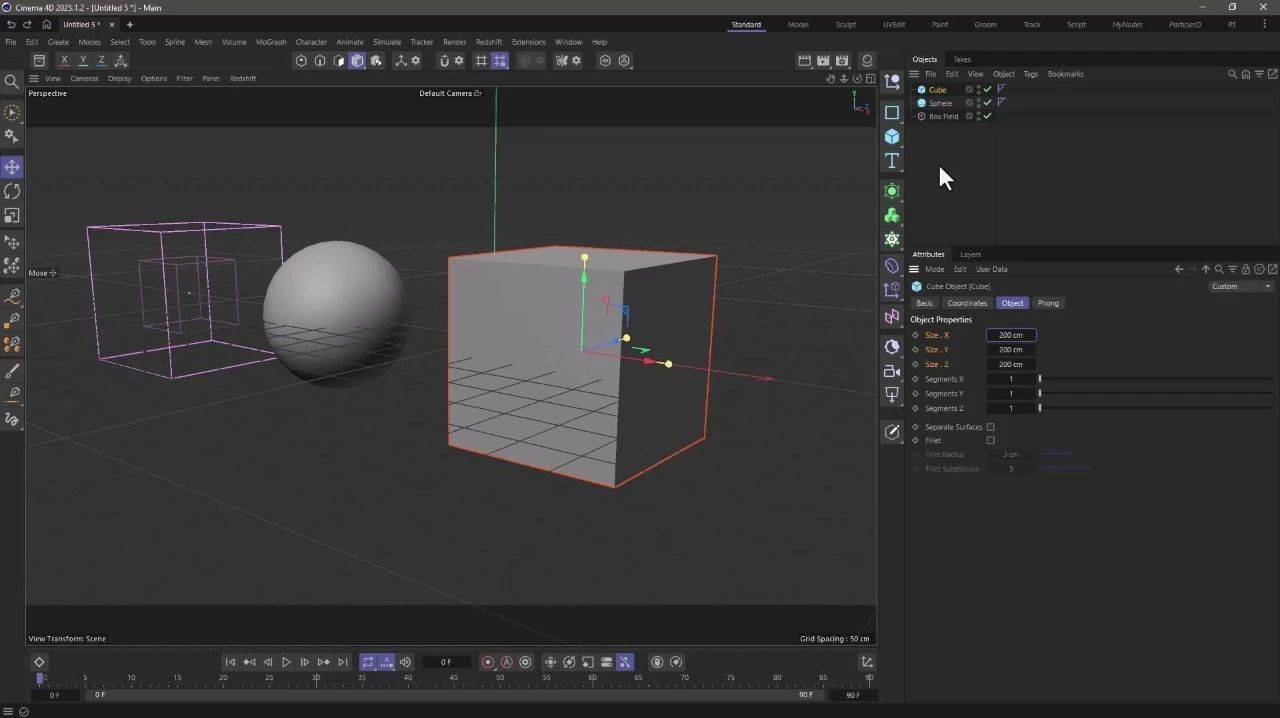Select the Scale tool
Viewport: 1280px width, 718px height.
click(x=13, y=216)
